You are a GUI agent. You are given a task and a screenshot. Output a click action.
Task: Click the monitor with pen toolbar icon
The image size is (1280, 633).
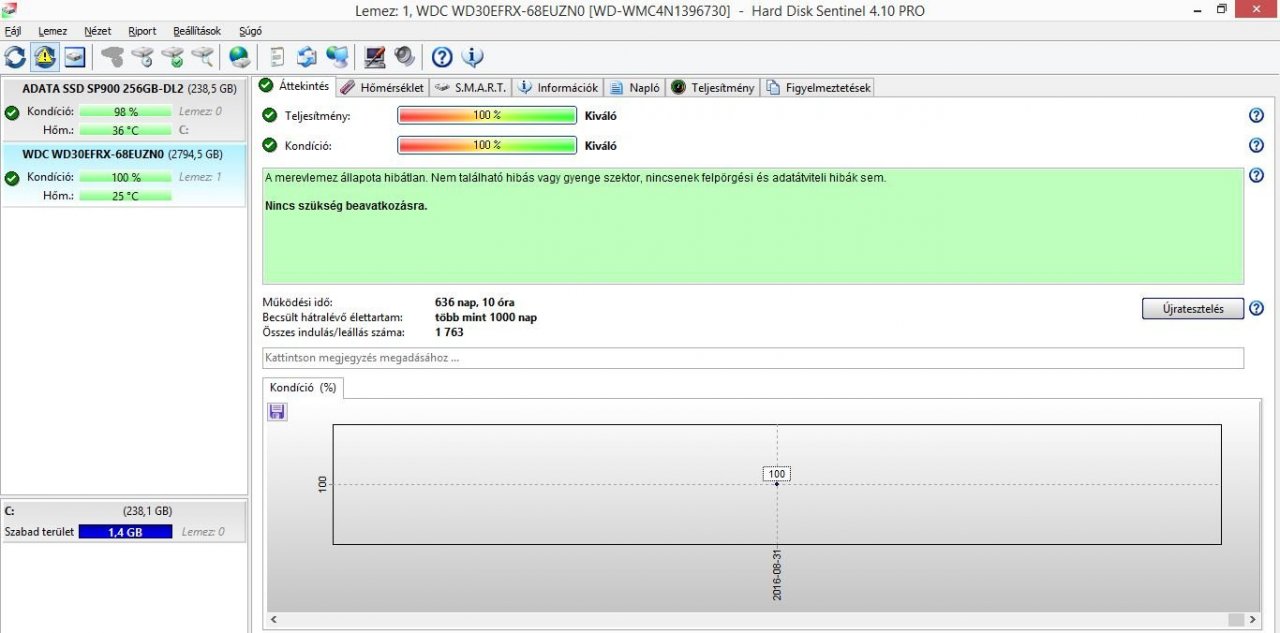click(x=374, y=57)
